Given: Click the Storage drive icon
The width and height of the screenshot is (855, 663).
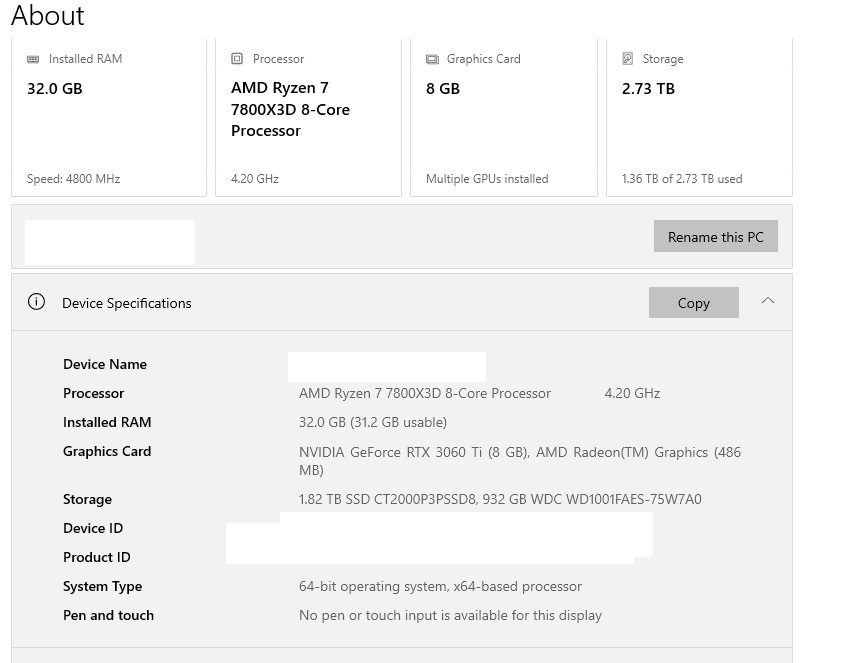Looking at the screenshot, I should click(x=628, y=58).
